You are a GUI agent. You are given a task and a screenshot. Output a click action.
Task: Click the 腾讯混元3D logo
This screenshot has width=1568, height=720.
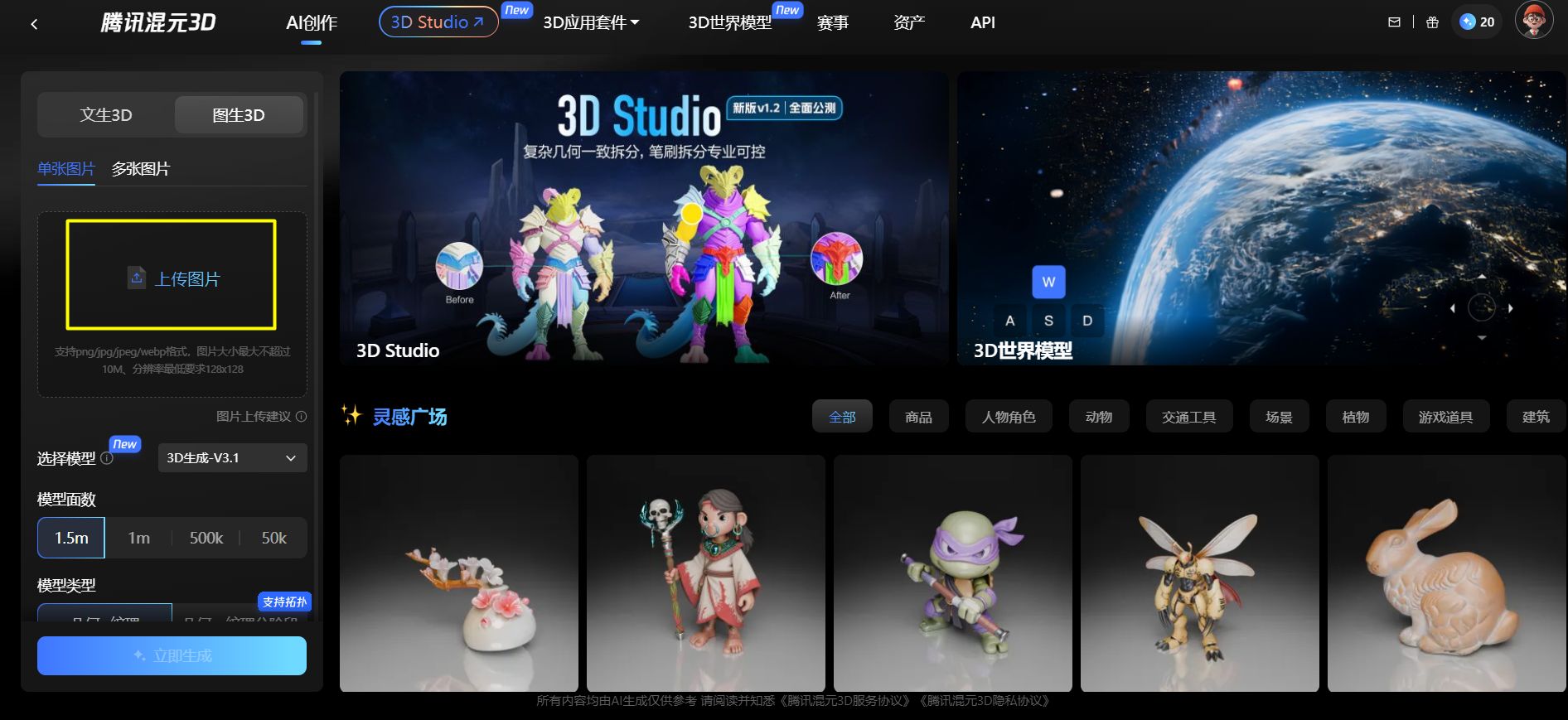[x=158, y=22]
